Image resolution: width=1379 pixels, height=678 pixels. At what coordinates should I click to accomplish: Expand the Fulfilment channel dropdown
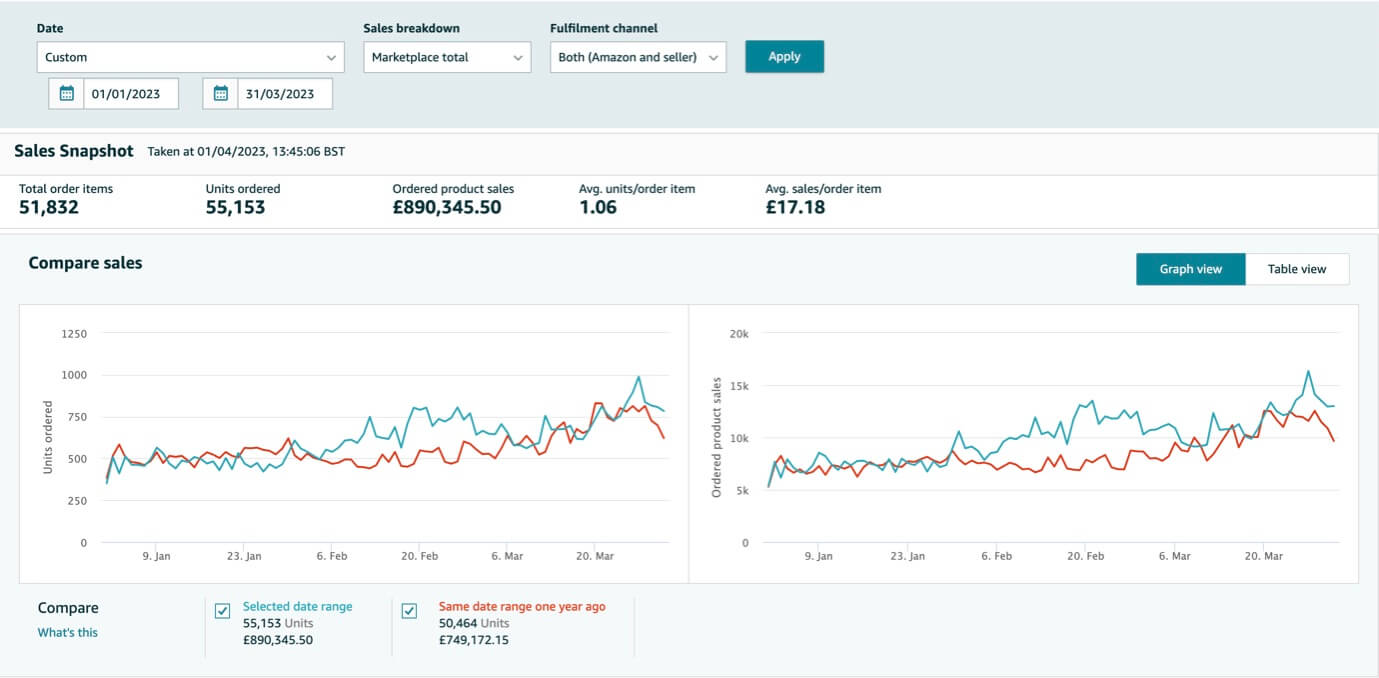[638, 57]
